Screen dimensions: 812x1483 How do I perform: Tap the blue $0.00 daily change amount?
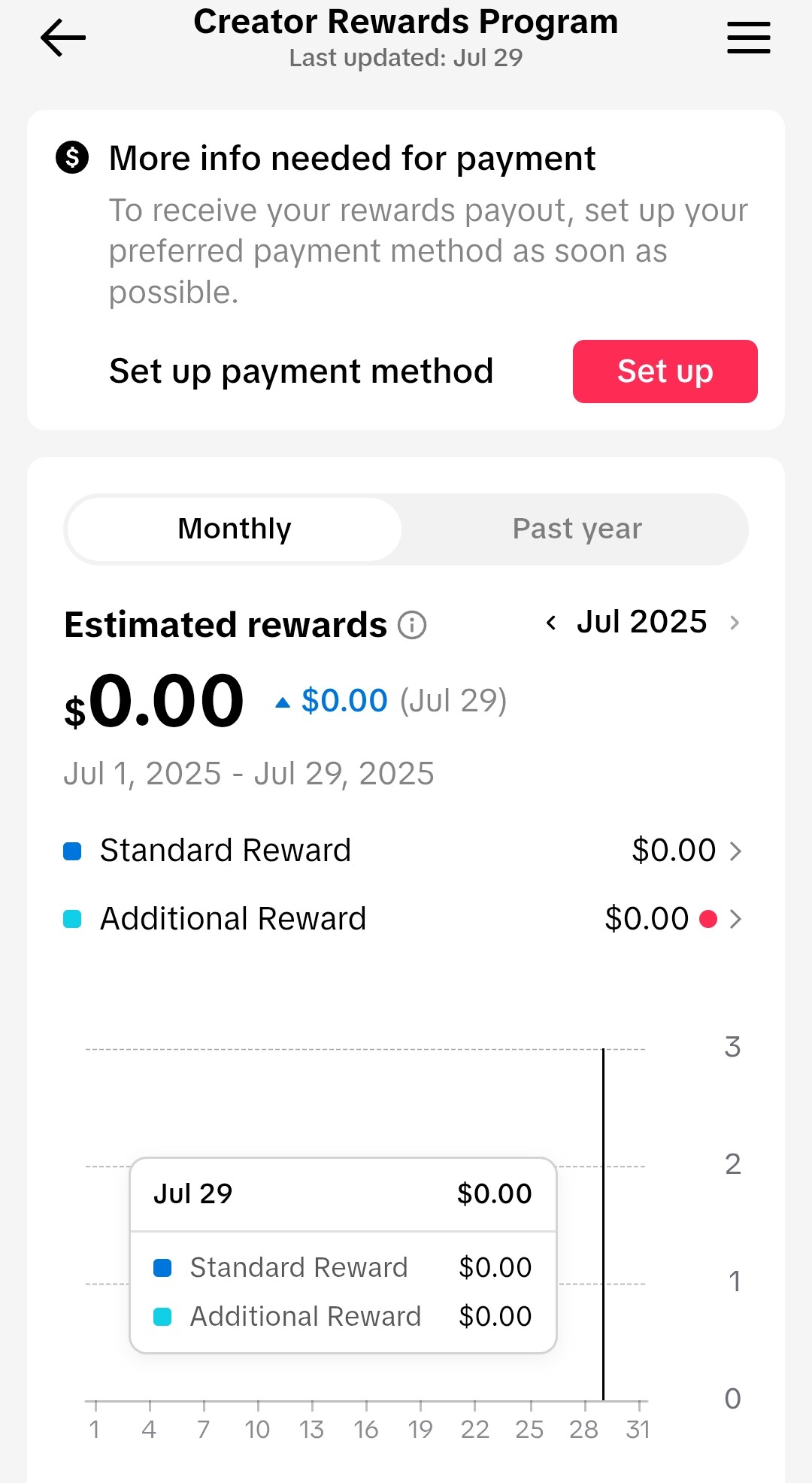344,701
